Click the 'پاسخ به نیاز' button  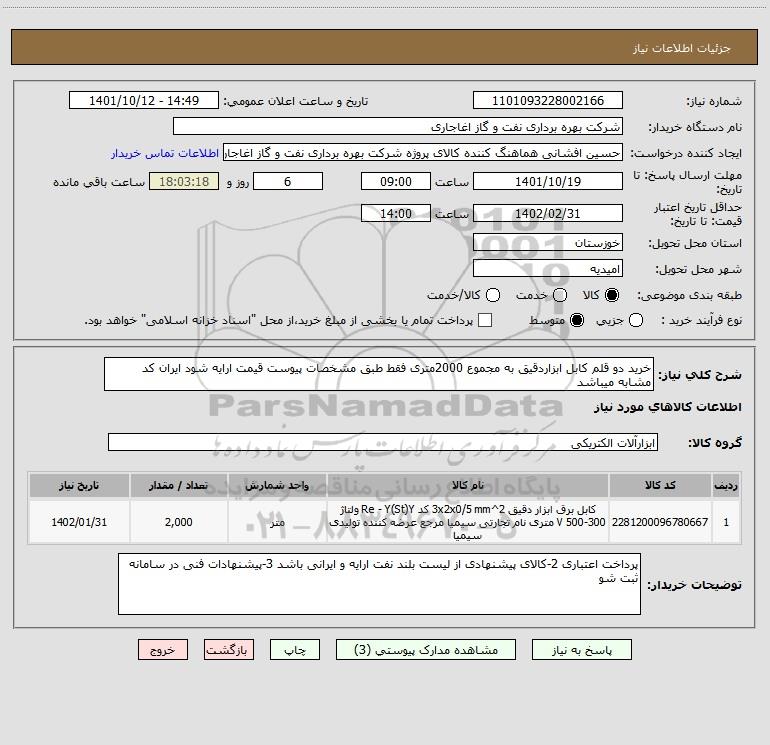(x=581, y=649)
